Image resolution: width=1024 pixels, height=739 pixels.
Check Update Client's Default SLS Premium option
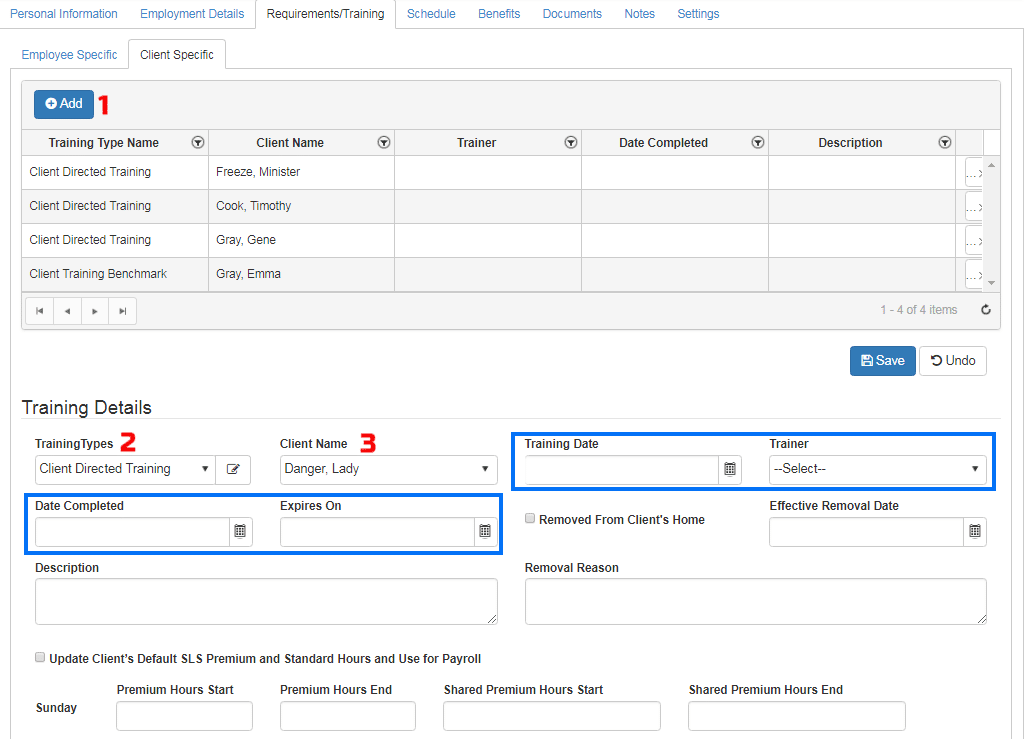coord(40,657)
